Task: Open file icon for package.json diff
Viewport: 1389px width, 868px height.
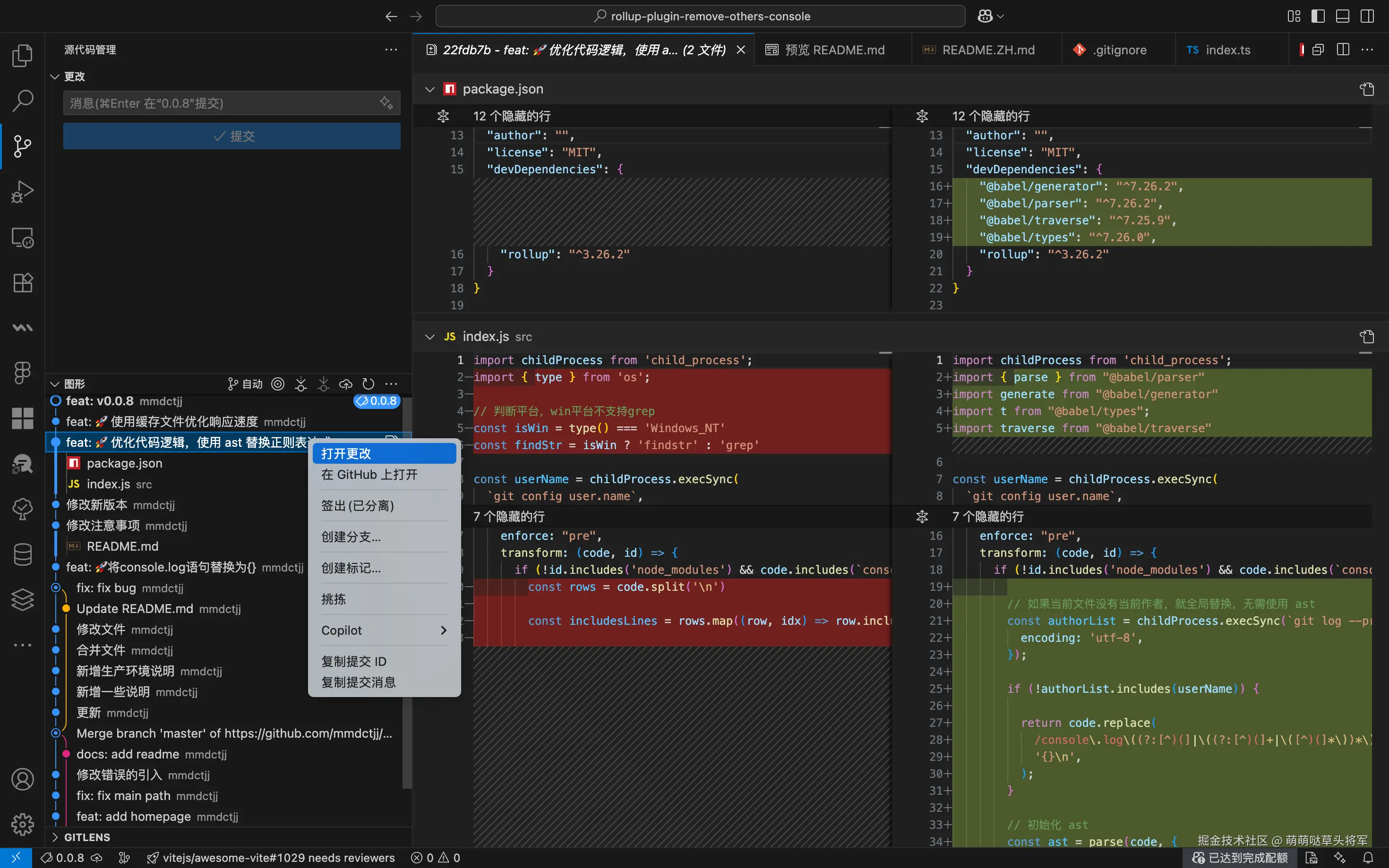Action: coord(1367,89)
